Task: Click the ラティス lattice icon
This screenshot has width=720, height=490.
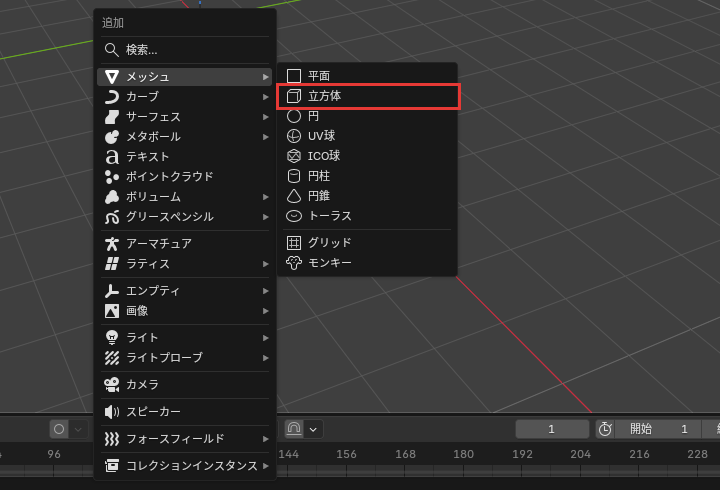Action: [x=112, y=264]
